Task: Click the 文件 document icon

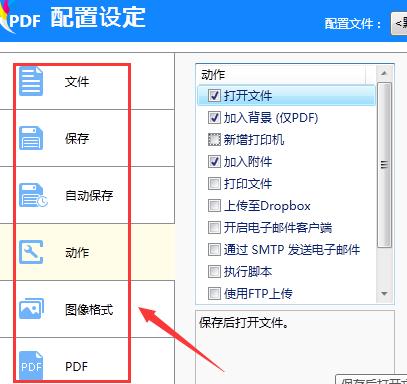Action: [x=31, y=81]
